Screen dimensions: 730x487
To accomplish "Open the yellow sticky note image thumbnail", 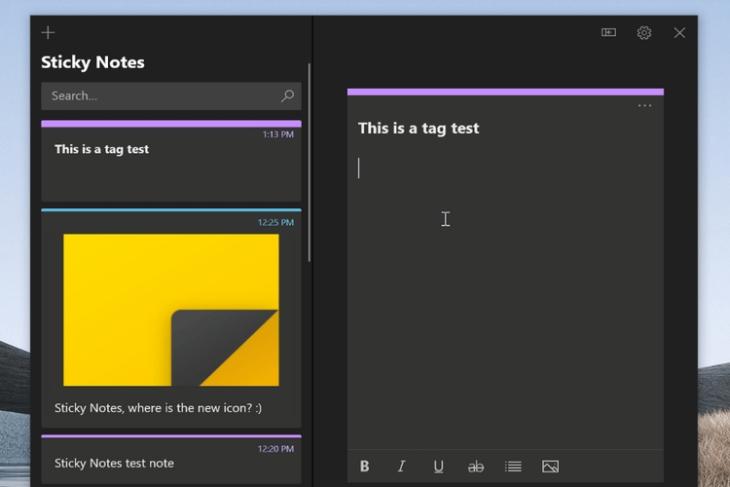I will click(x=171, y=310).
